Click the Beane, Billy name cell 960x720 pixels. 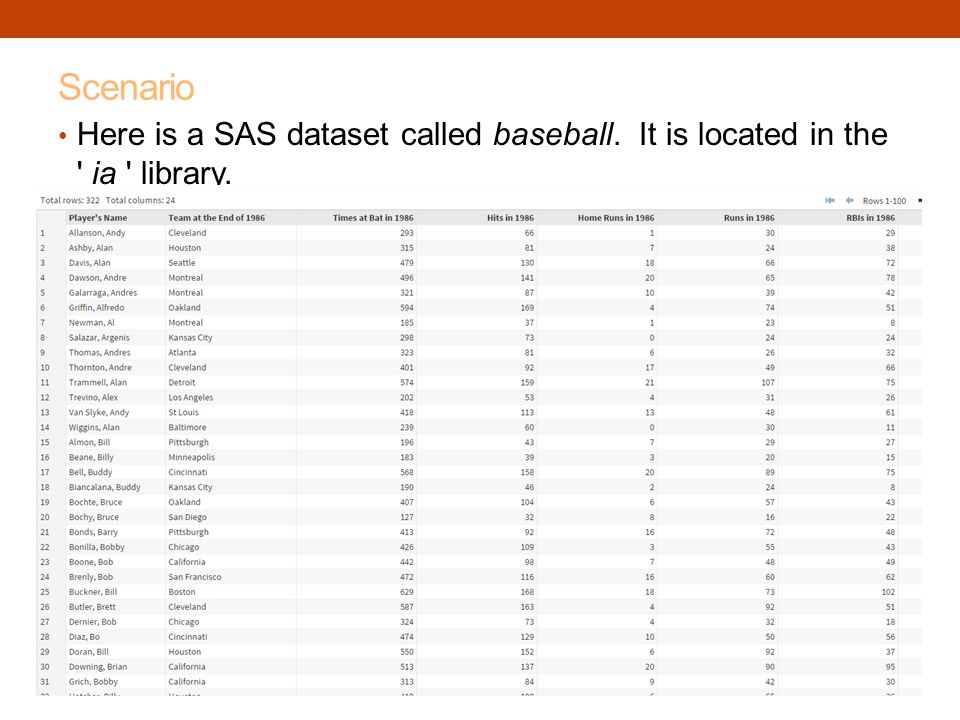tap(91, 457)
